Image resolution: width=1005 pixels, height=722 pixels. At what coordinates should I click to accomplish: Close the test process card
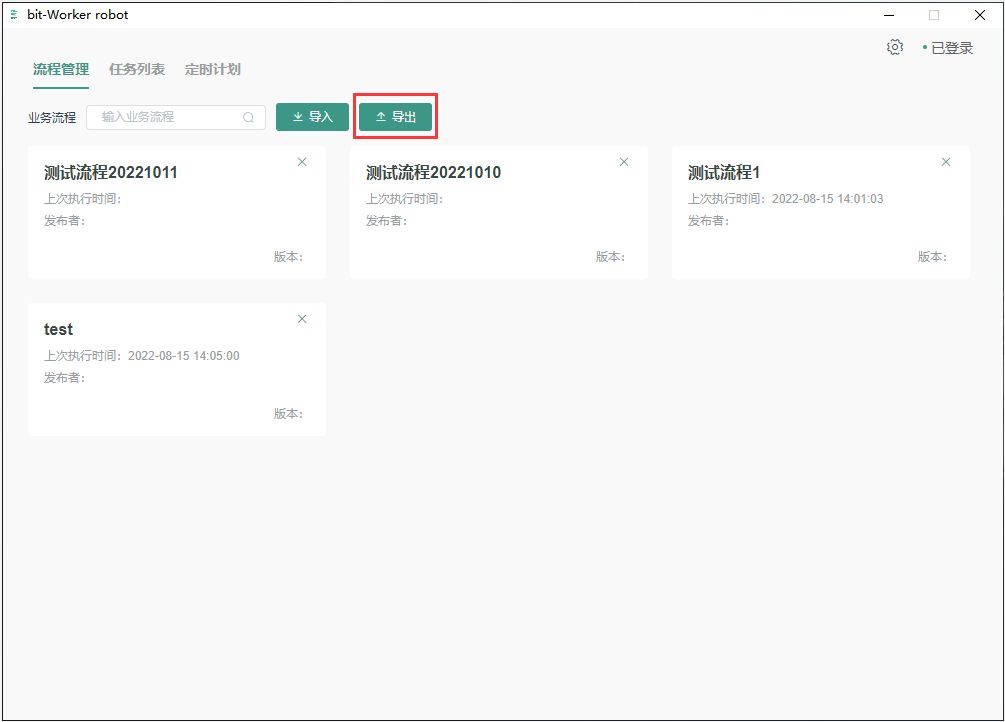pyautogui.click(x=302, y=319)
